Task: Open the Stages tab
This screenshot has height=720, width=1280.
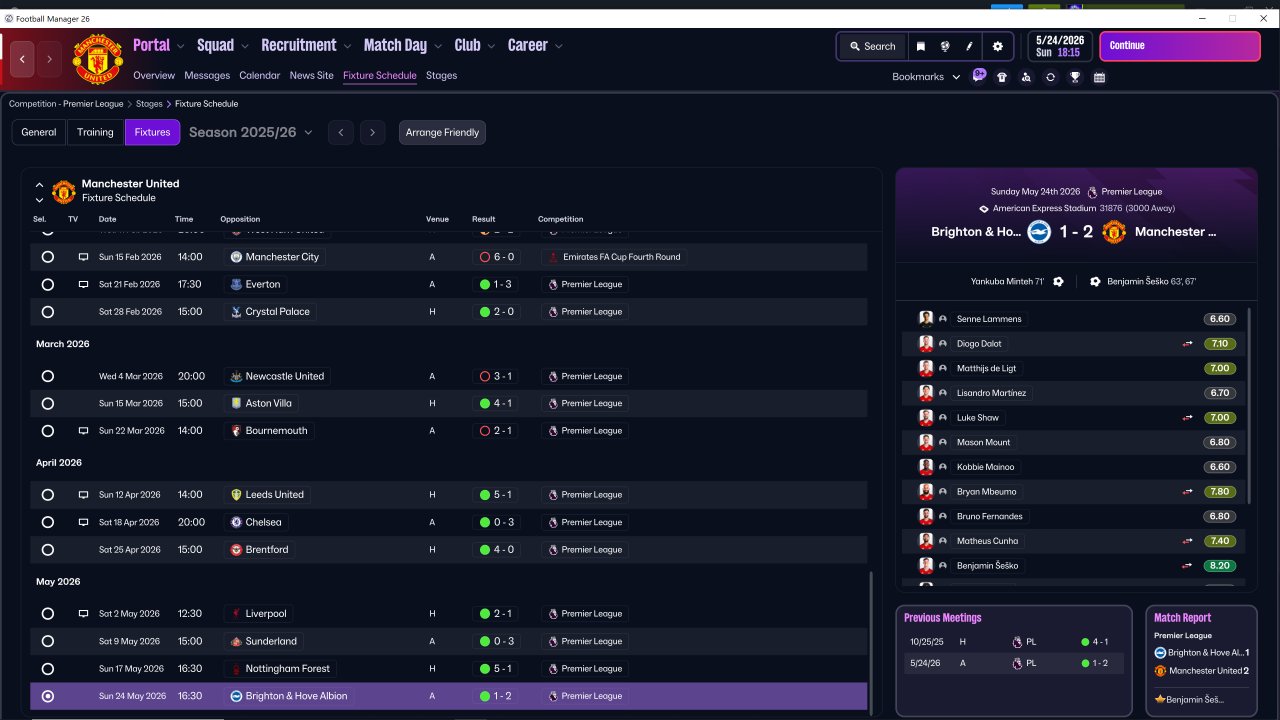Action: (x=441, y=76)
